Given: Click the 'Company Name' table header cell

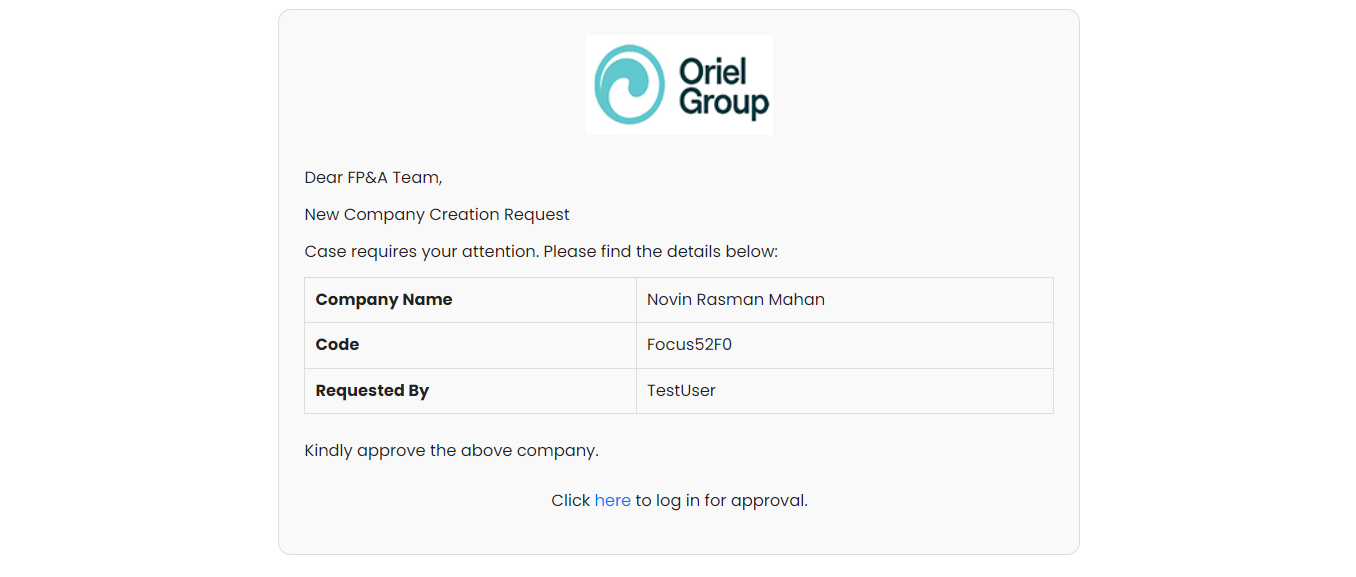Looking at the screenshot, I should pyautogui.click(x=384, y=300).
